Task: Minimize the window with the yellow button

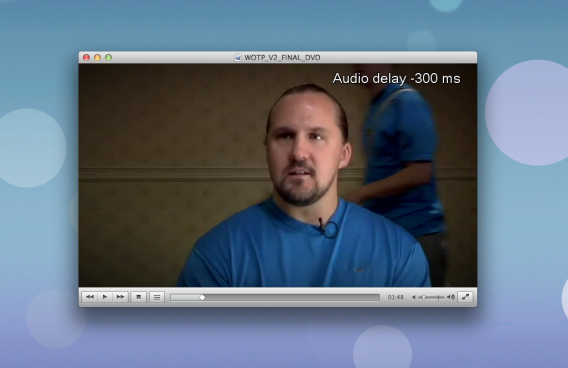Action: coord(97,57)
